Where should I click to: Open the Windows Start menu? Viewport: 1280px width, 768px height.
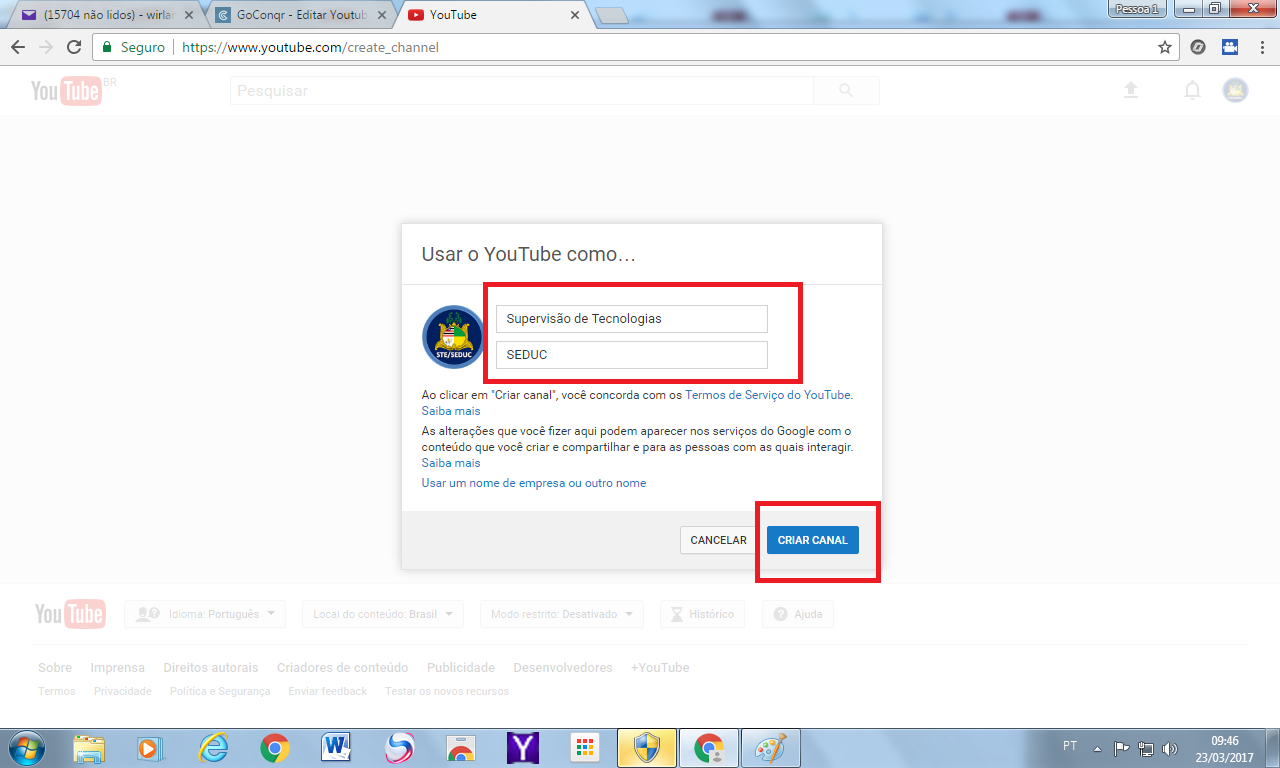point(27,747)
